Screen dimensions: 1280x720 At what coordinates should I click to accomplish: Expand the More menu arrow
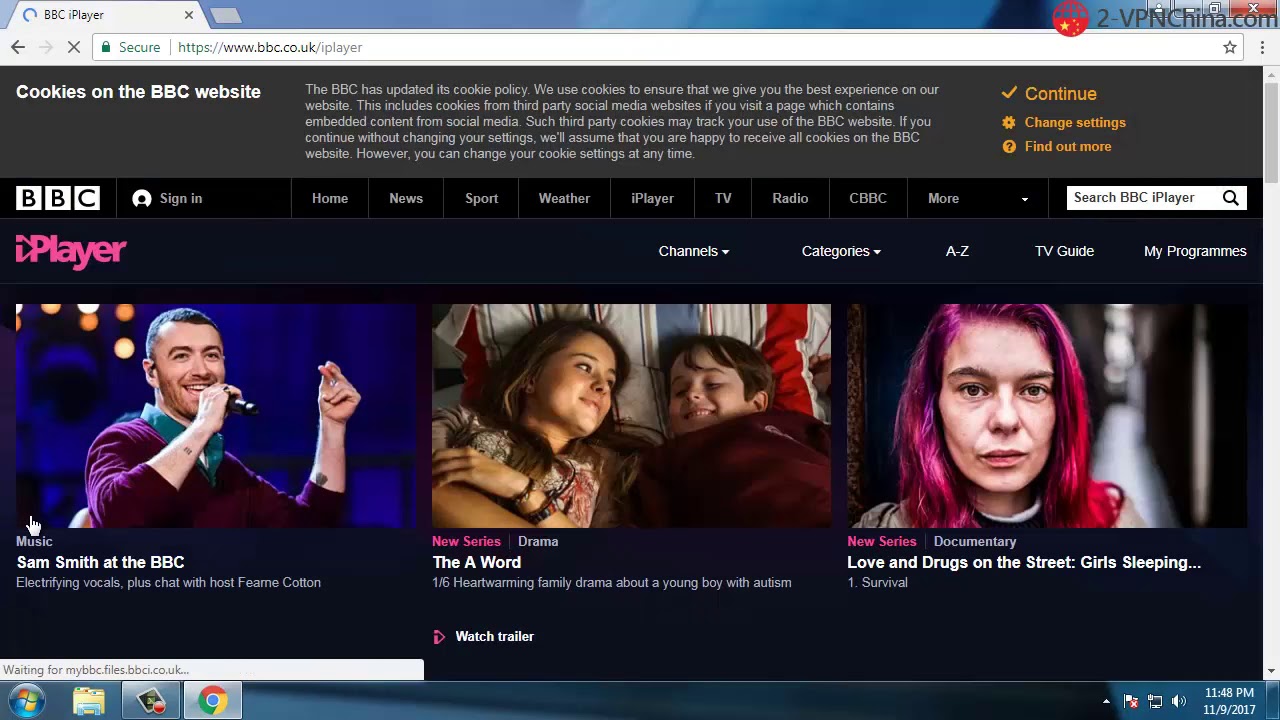1024,199
